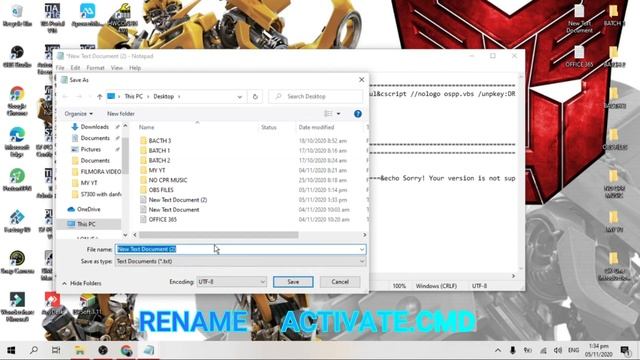Open the Notepad View menu
Viewport: 640px width, 360px height.
point(117,68)
